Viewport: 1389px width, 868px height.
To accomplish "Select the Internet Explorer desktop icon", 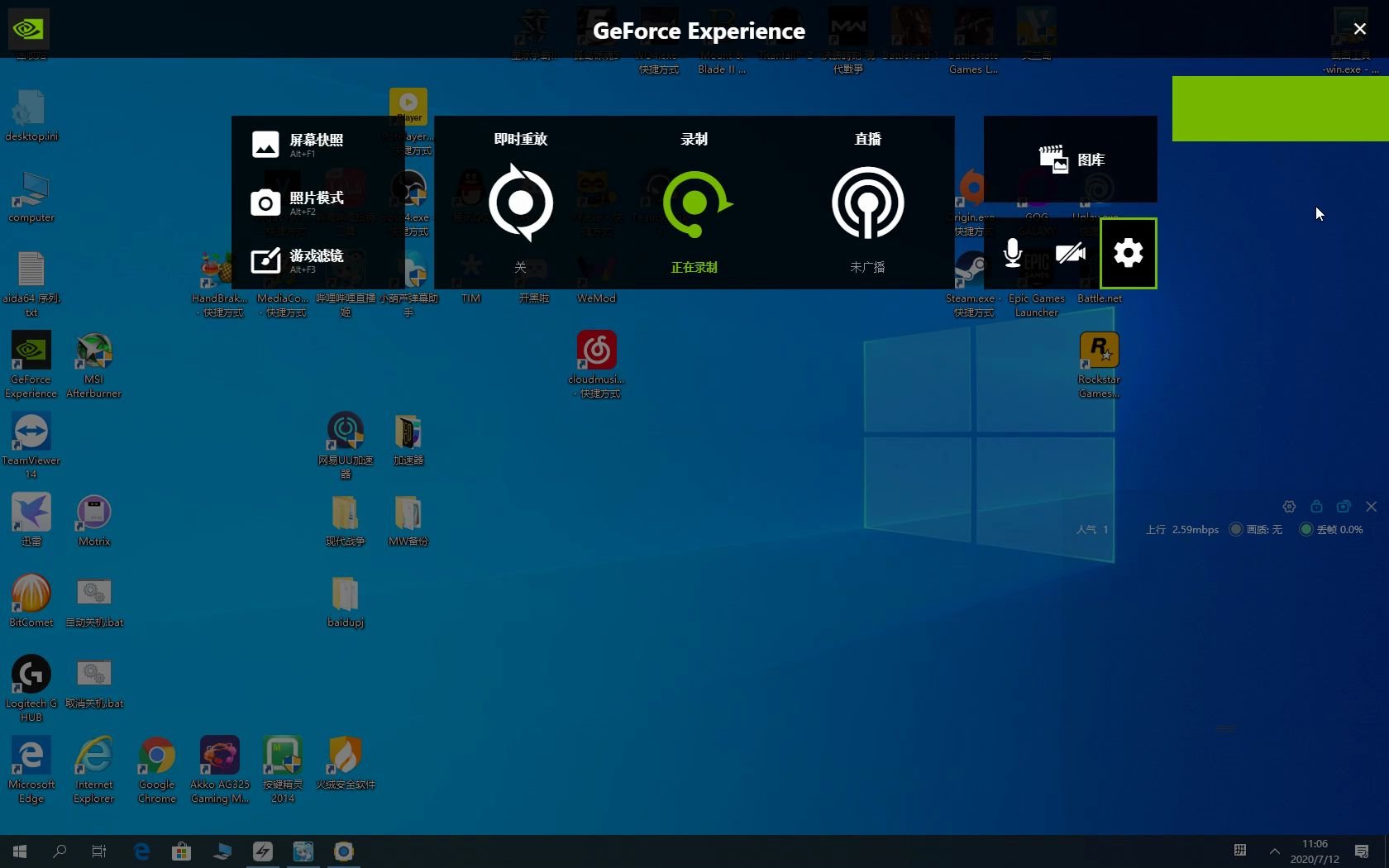I will (x=93, y=770).
